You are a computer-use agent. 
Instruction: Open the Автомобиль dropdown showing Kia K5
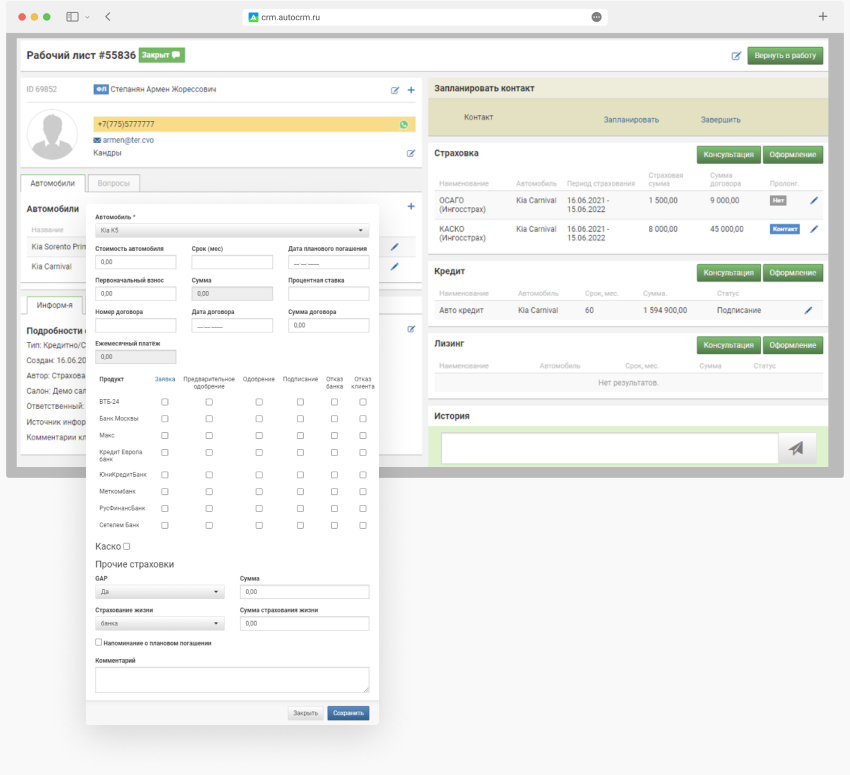pyautogui.click(x=232, y=230)
